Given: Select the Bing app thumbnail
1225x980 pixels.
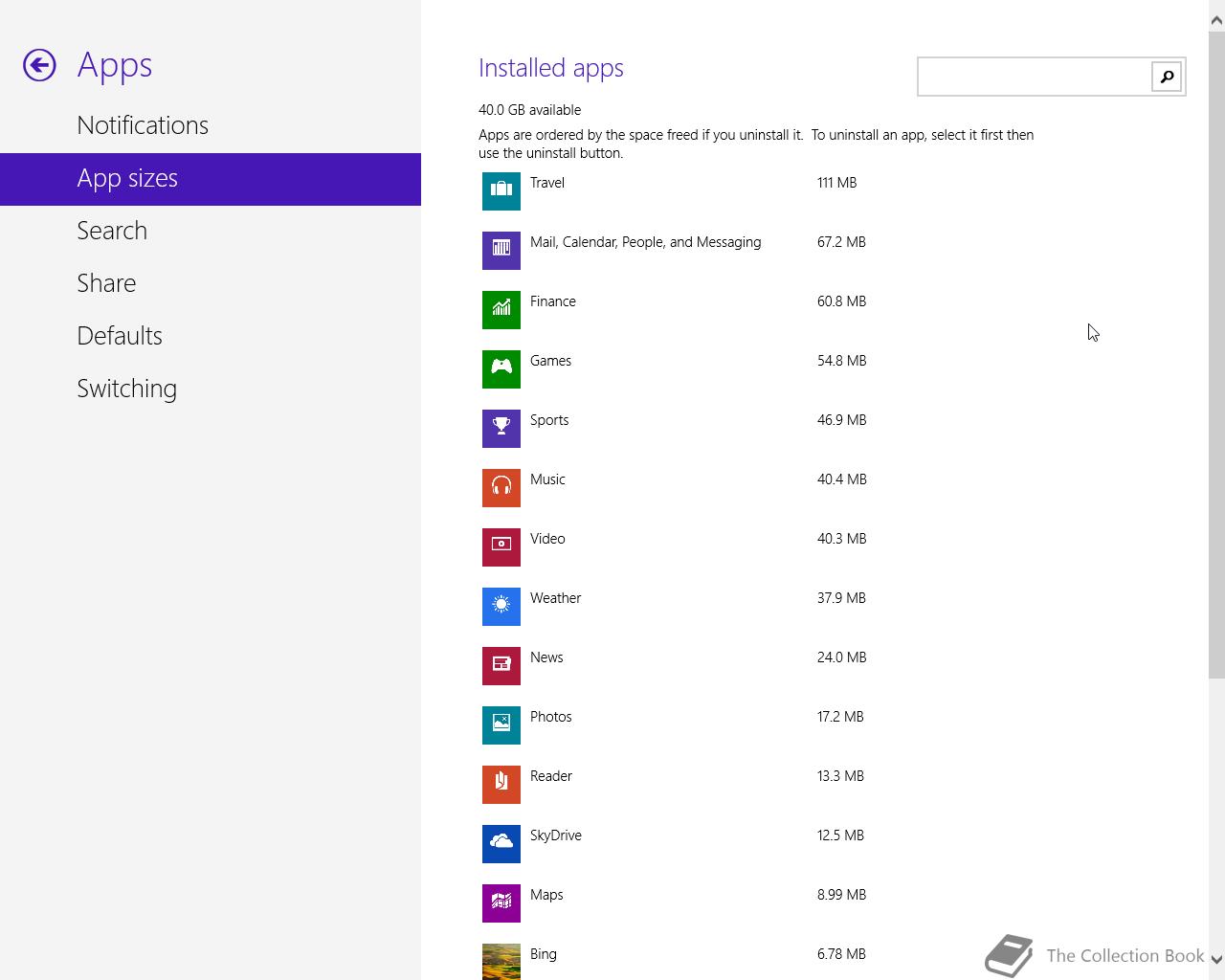Looking at the screenshot, I should coord(501,961).
